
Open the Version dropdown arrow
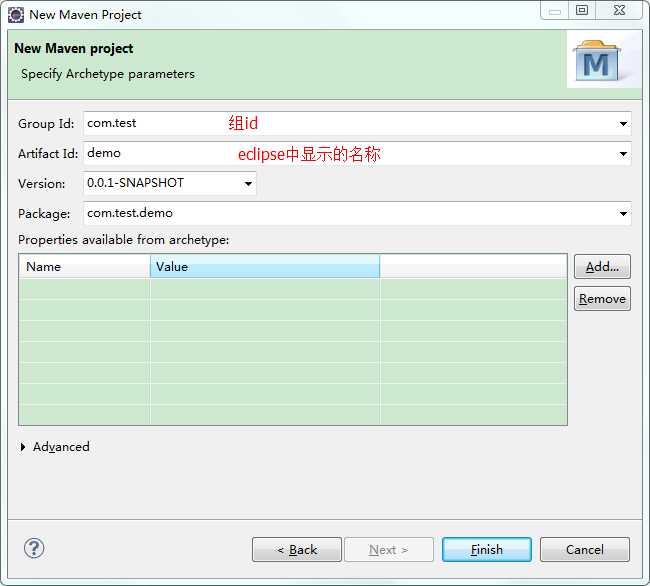pos(248,184)
